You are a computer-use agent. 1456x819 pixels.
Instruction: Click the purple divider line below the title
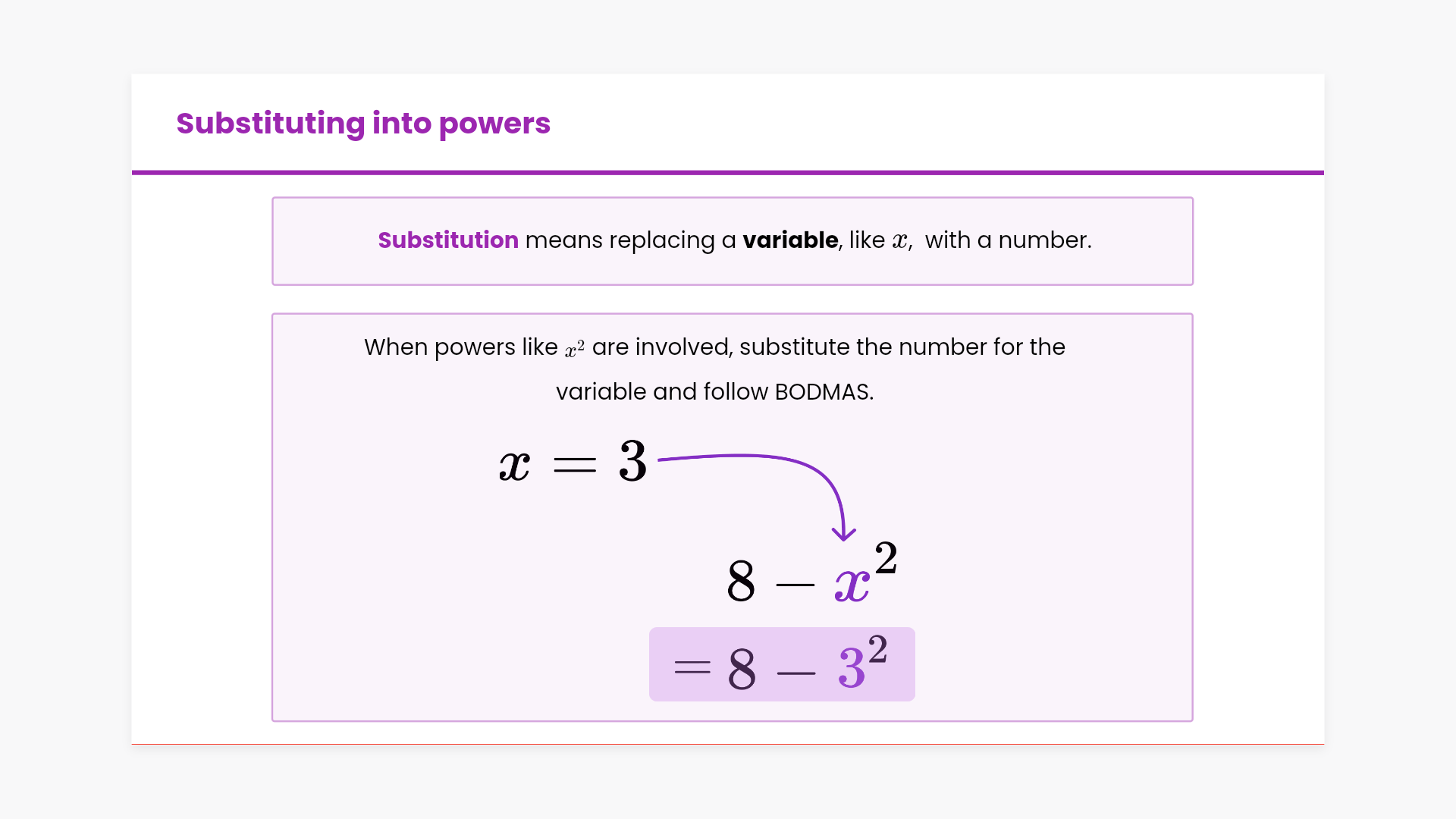point(728,173)
